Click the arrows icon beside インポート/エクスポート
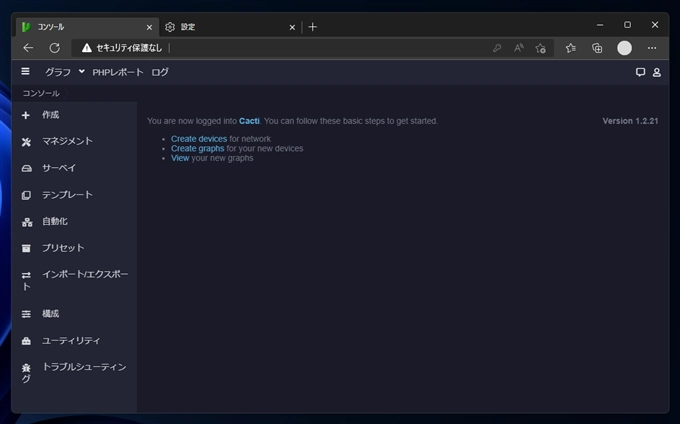 (x=26, y=275)
